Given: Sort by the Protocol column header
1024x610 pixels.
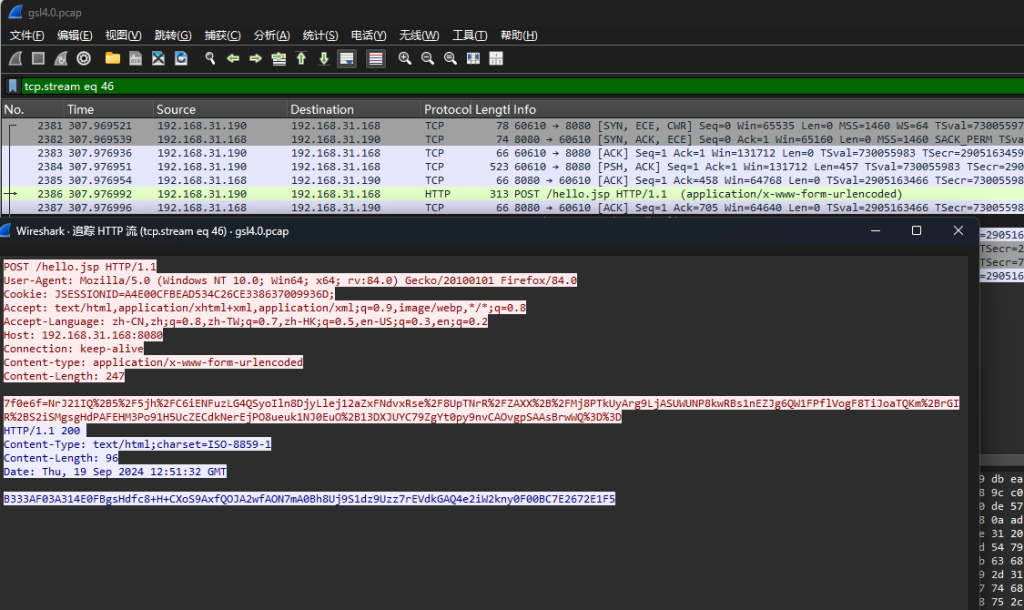Looking at the screenshot, I should (x=447, y=109).
